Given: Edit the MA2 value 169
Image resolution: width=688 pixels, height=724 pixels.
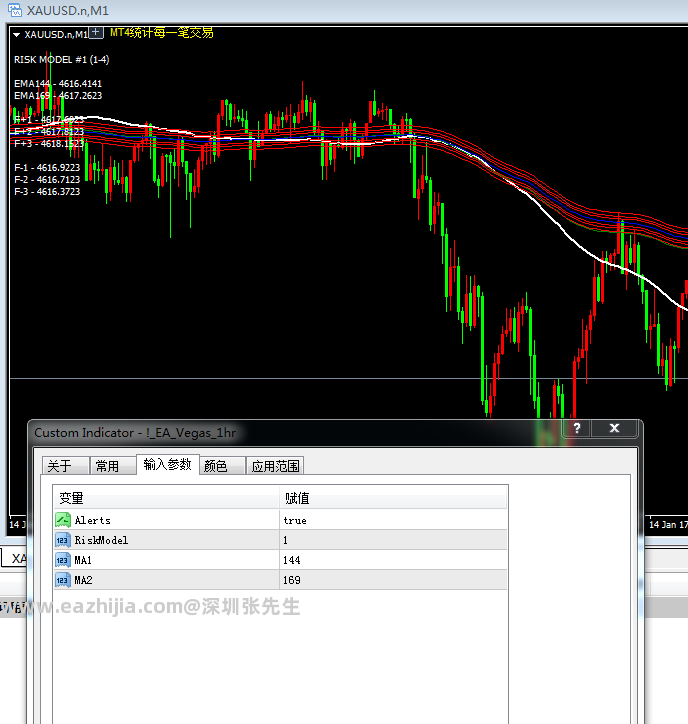Looking at the screenshot, I should (393, 580).
